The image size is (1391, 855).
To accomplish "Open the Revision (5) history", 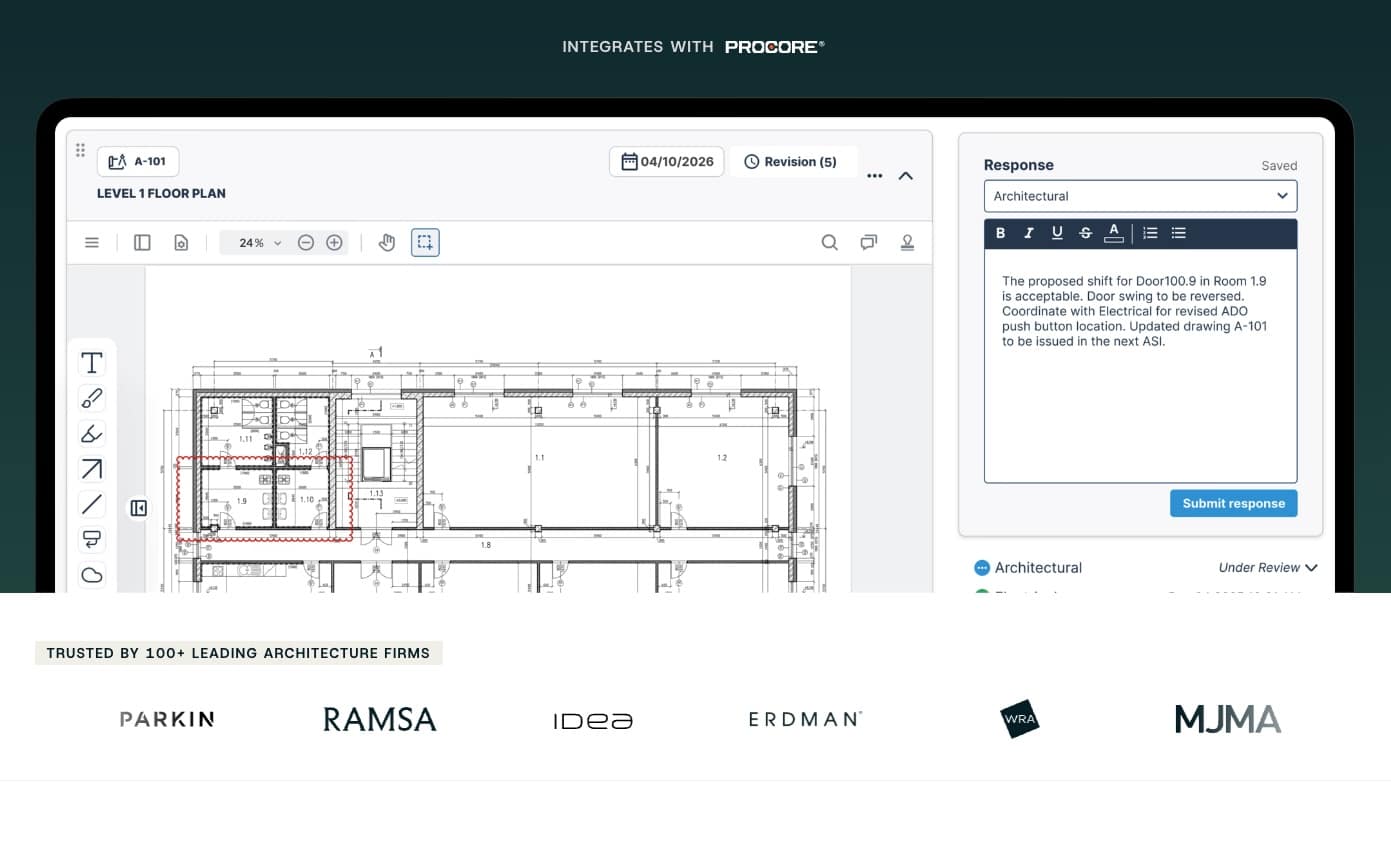I will [793, 162].
